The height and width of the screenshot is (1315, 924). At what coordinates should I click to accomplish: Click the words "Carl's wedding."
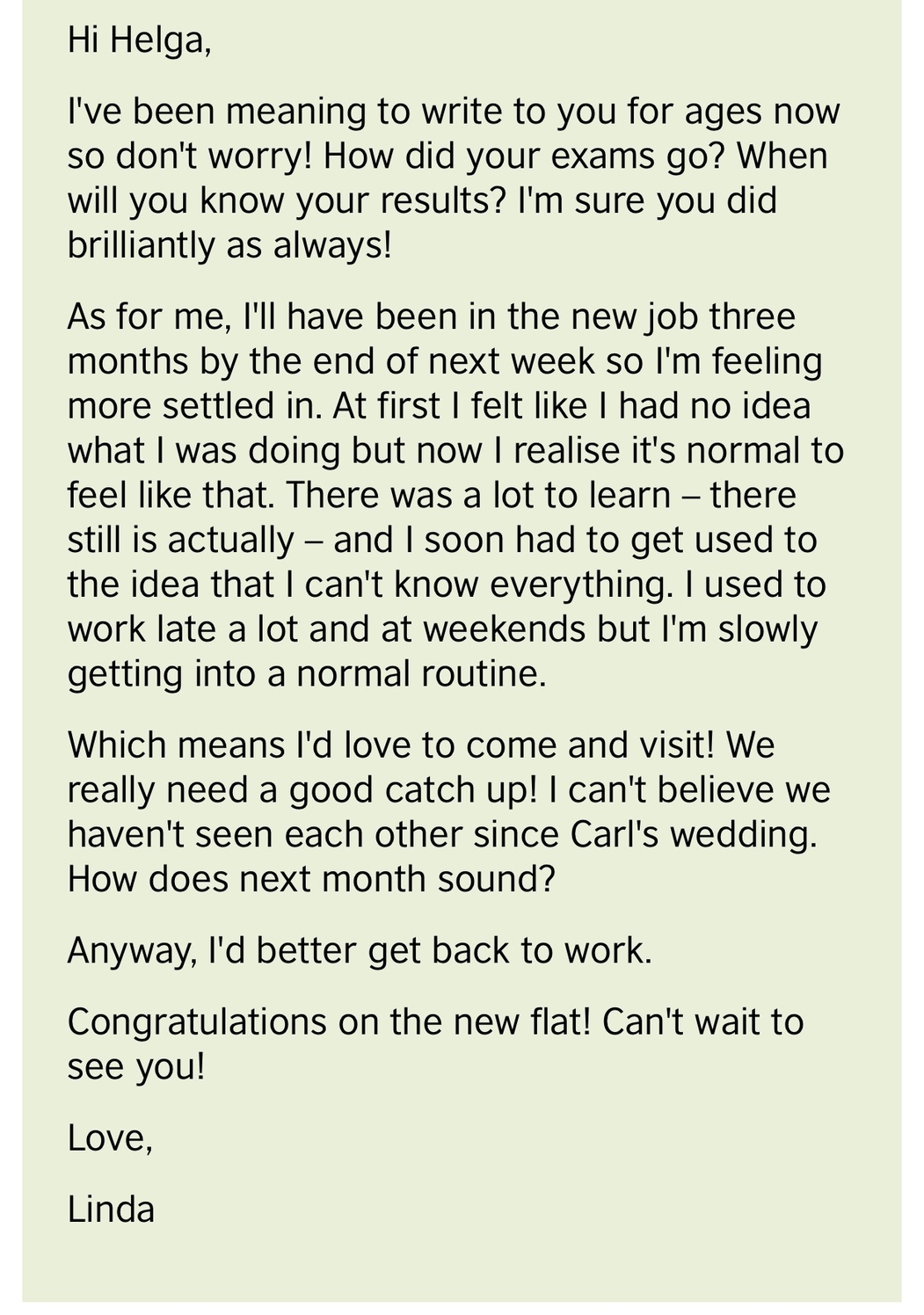[x=694, y=834]
